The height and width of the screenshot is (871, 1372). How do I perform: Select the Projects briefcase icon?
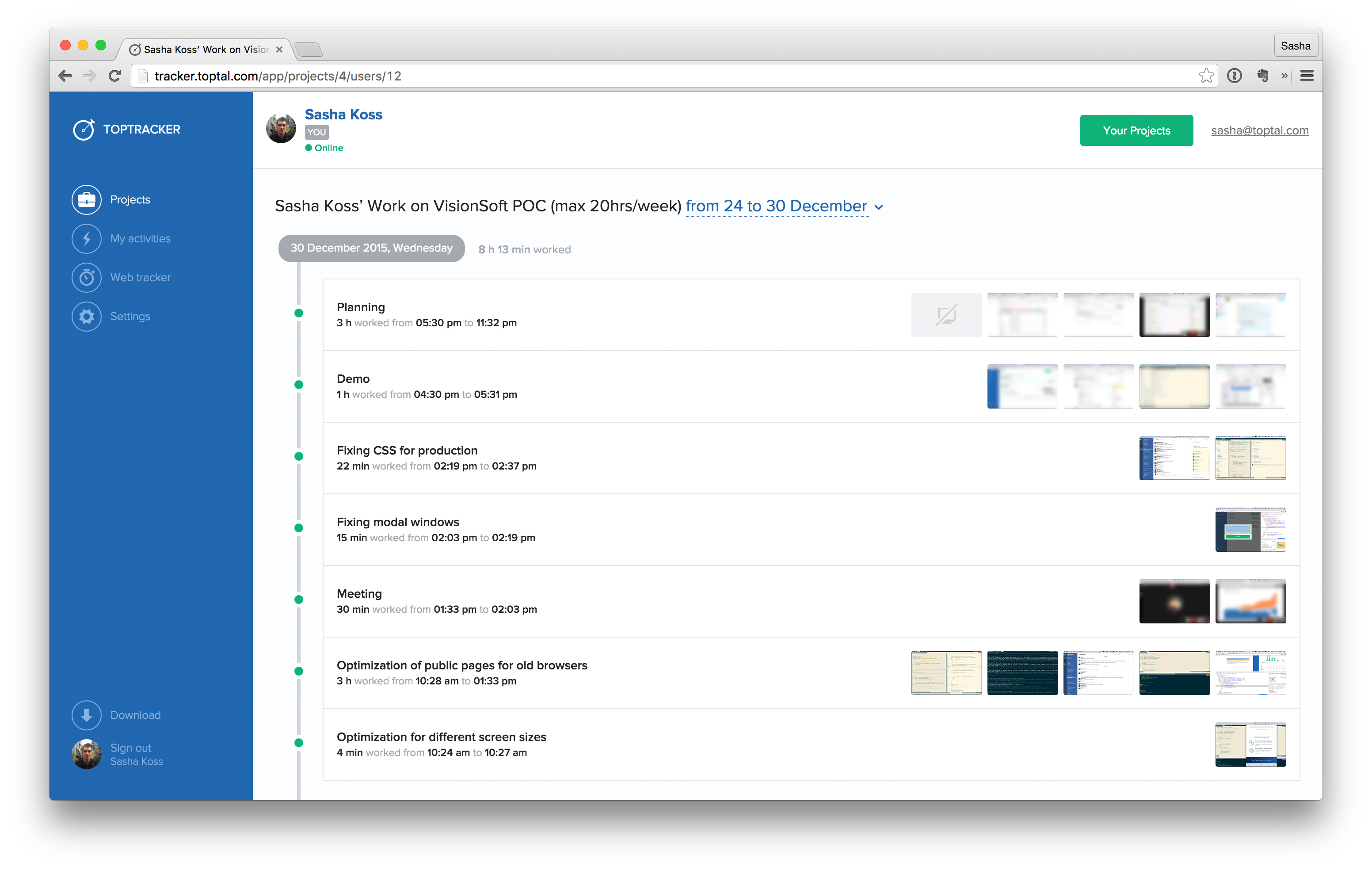click(87, 199)
